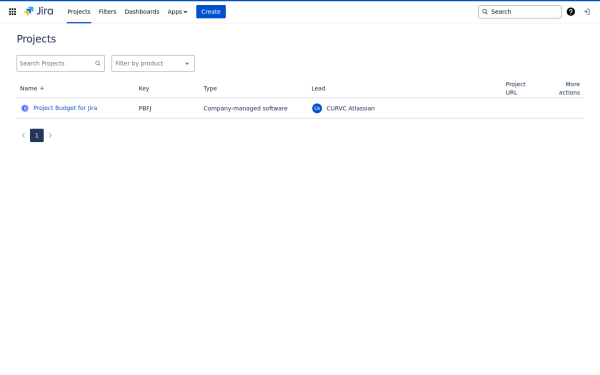Click the Project Budget for Jira avatar icon
Viewport: 600px width, 375px height.
click(25, 108)
